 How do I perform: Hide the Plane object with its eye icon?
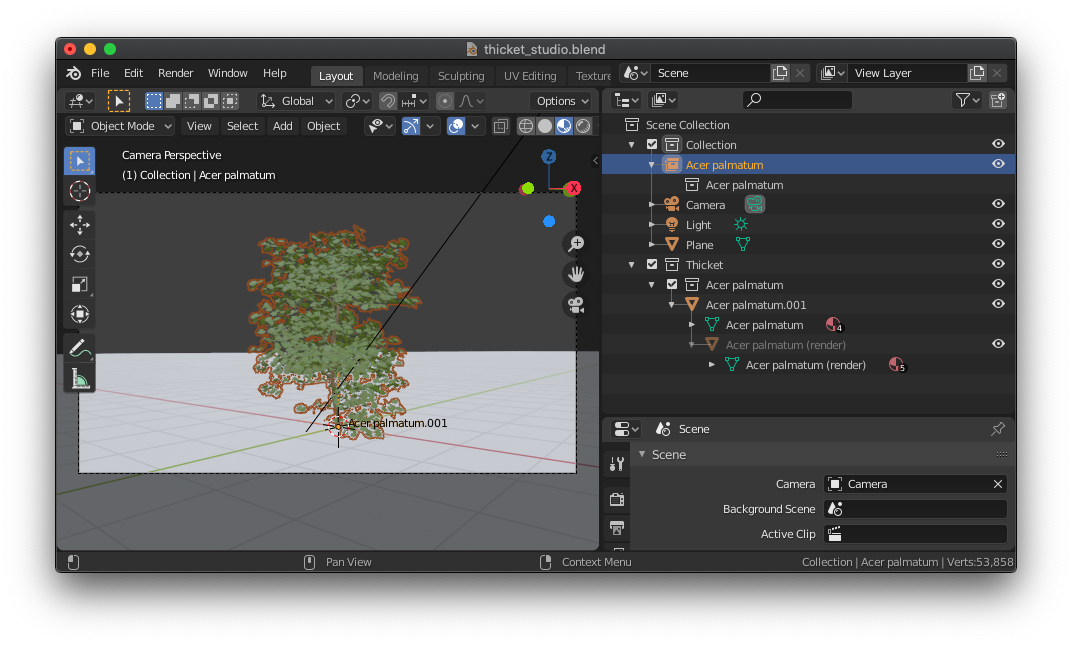coord(998,243)
